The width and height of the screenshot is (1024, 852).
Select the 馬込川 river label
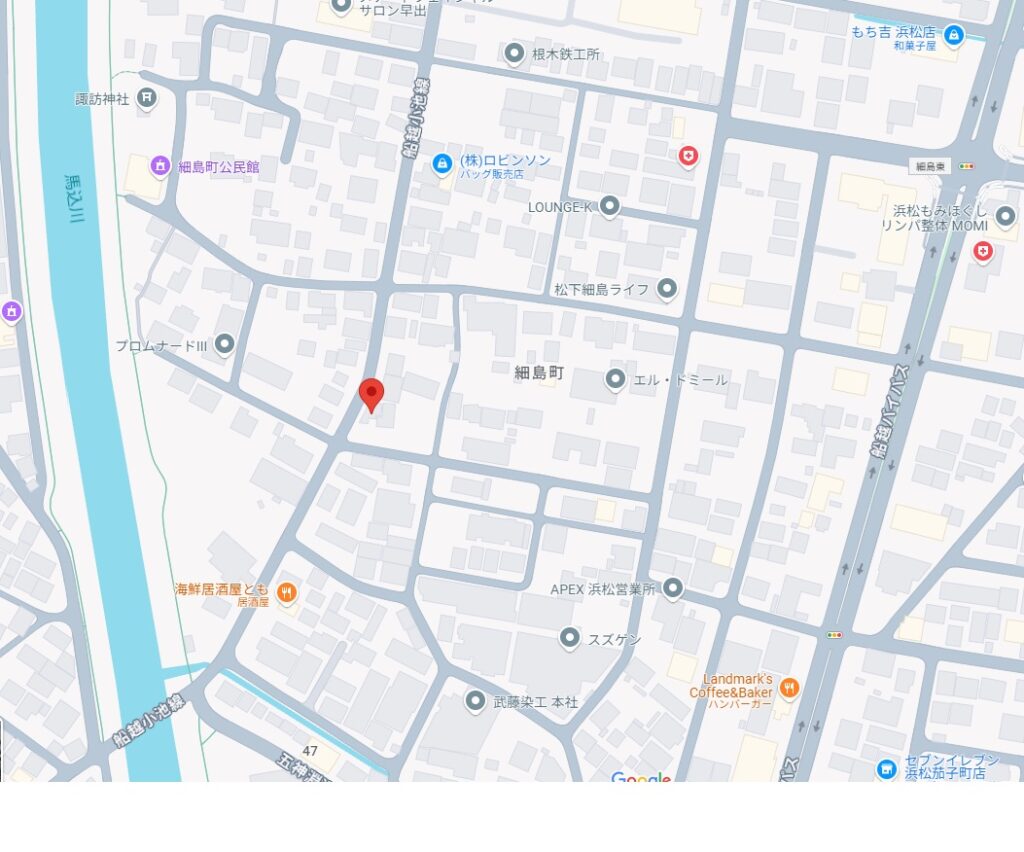[x=74, y=198]
